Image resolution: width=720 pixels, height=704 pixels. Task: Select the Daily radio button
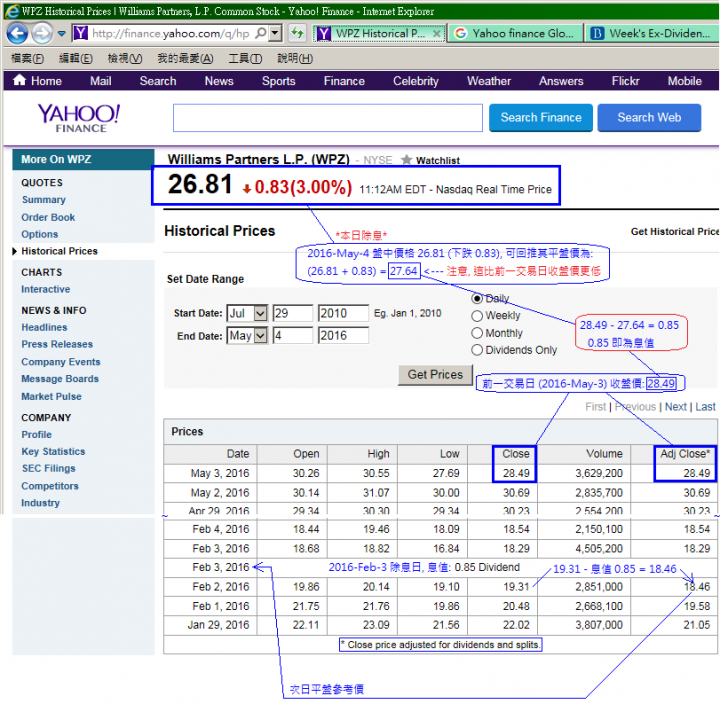click(477, 299)
